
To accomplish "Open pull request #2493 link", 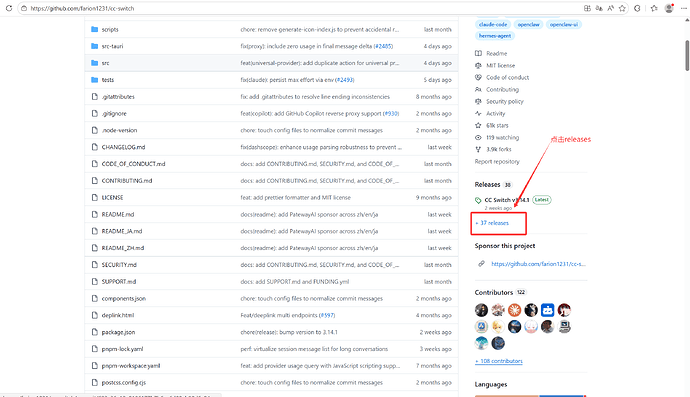I will 345,80.
